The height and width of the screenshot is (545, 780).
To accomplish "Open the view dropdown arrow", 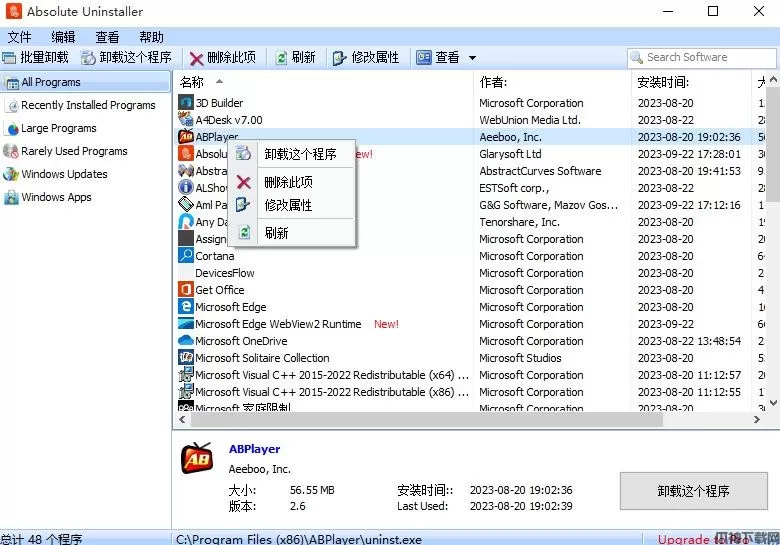I will 472,58.
